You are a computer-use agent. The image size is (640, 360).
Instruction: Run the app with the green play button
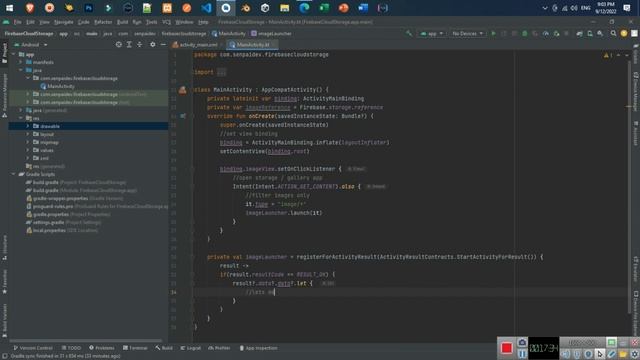pyautogui.click(x=493, y=33)
